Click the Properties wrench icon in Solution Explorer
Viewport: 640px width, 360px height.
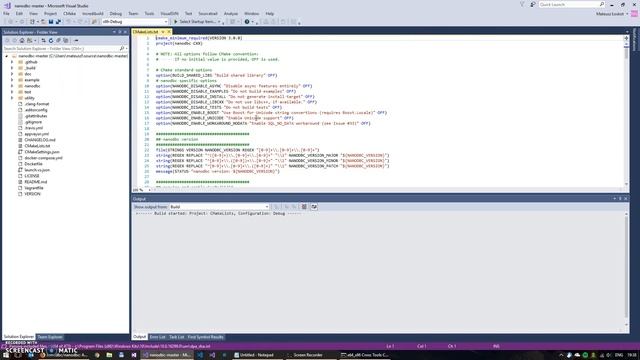click(76, 40)
